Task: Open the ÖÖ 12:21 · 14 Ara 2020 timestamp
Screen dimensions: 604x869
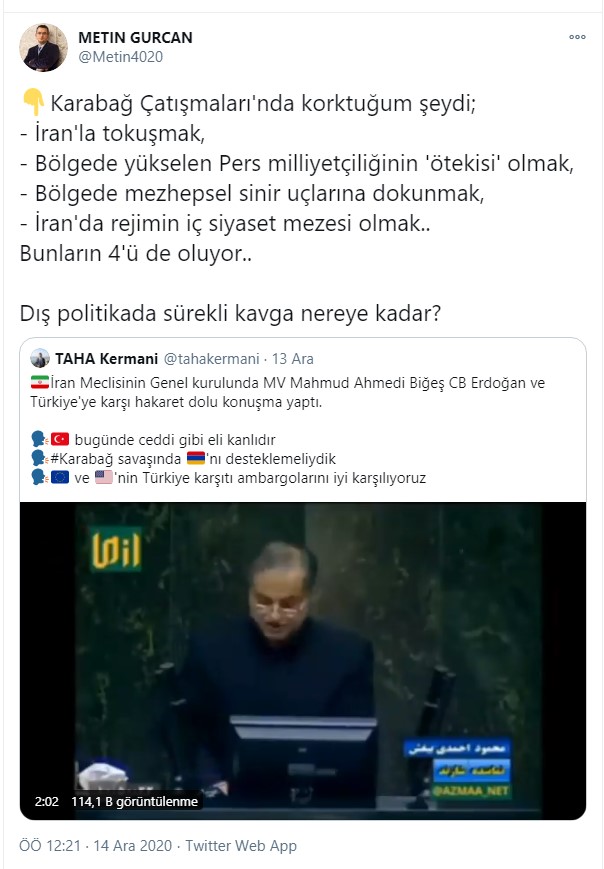Action: pyautogui.click(x=96, y=846)
